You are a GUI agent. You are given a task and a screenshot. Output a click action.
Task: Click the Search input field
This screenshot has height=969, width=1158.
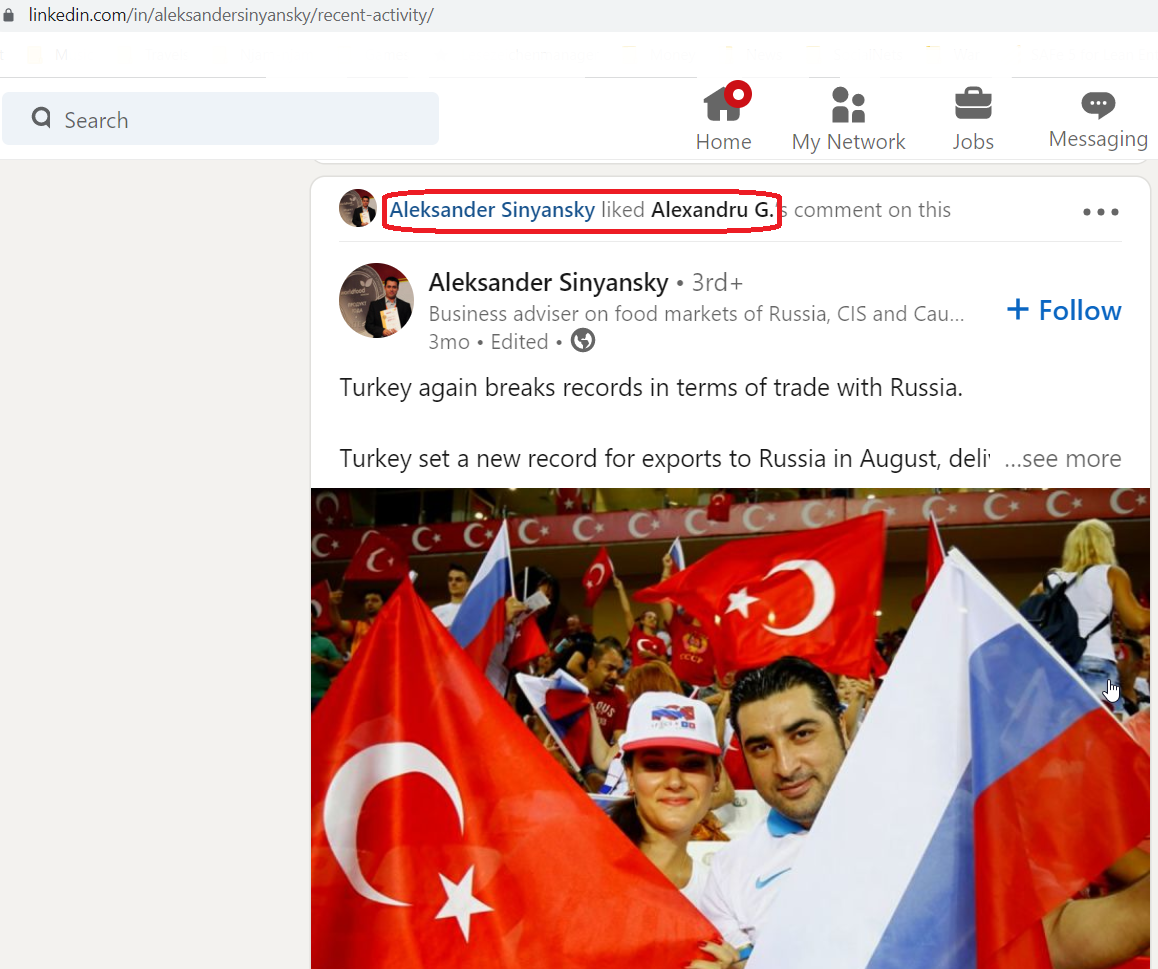[x=221, y=119]
